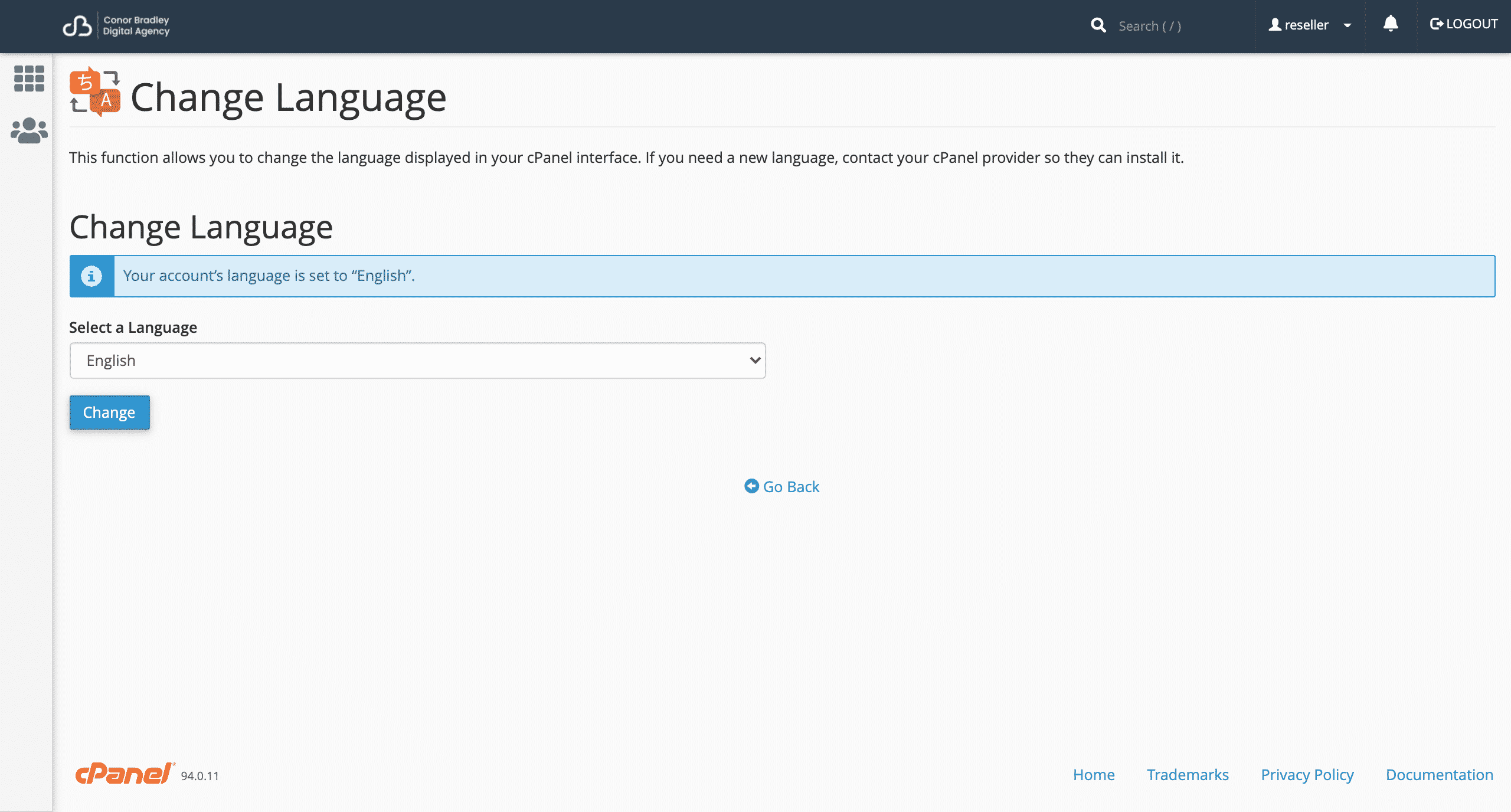
Task: Open the User Manager people icon
Action: click(x=29, y=130)
